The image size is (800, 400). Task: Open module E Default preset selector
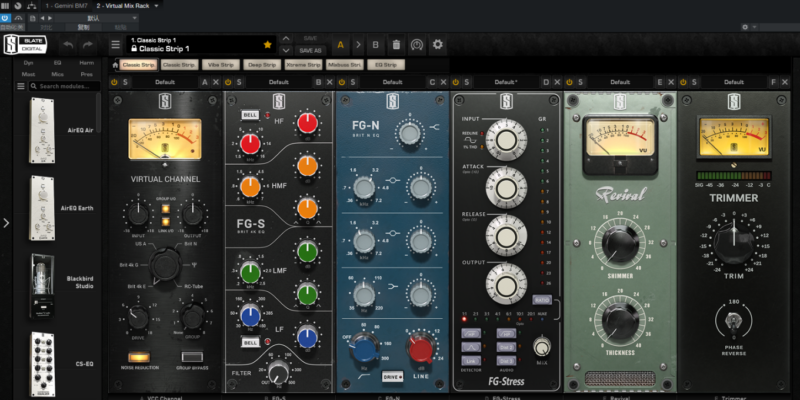point(620,82)
